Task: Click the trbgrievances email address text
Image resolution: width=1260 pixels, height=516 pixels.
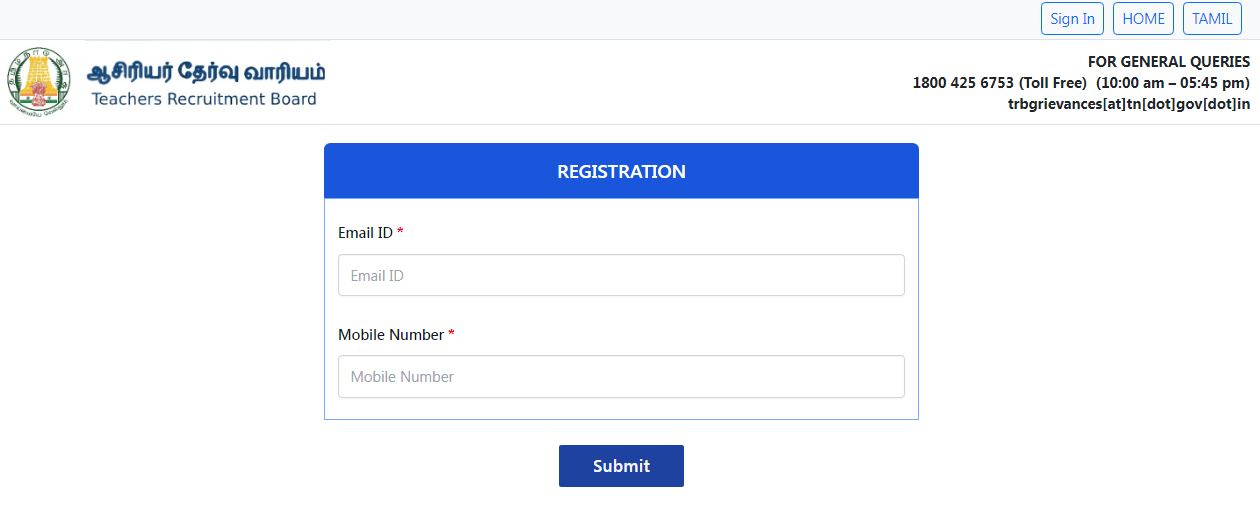Action: [1129, 103]
